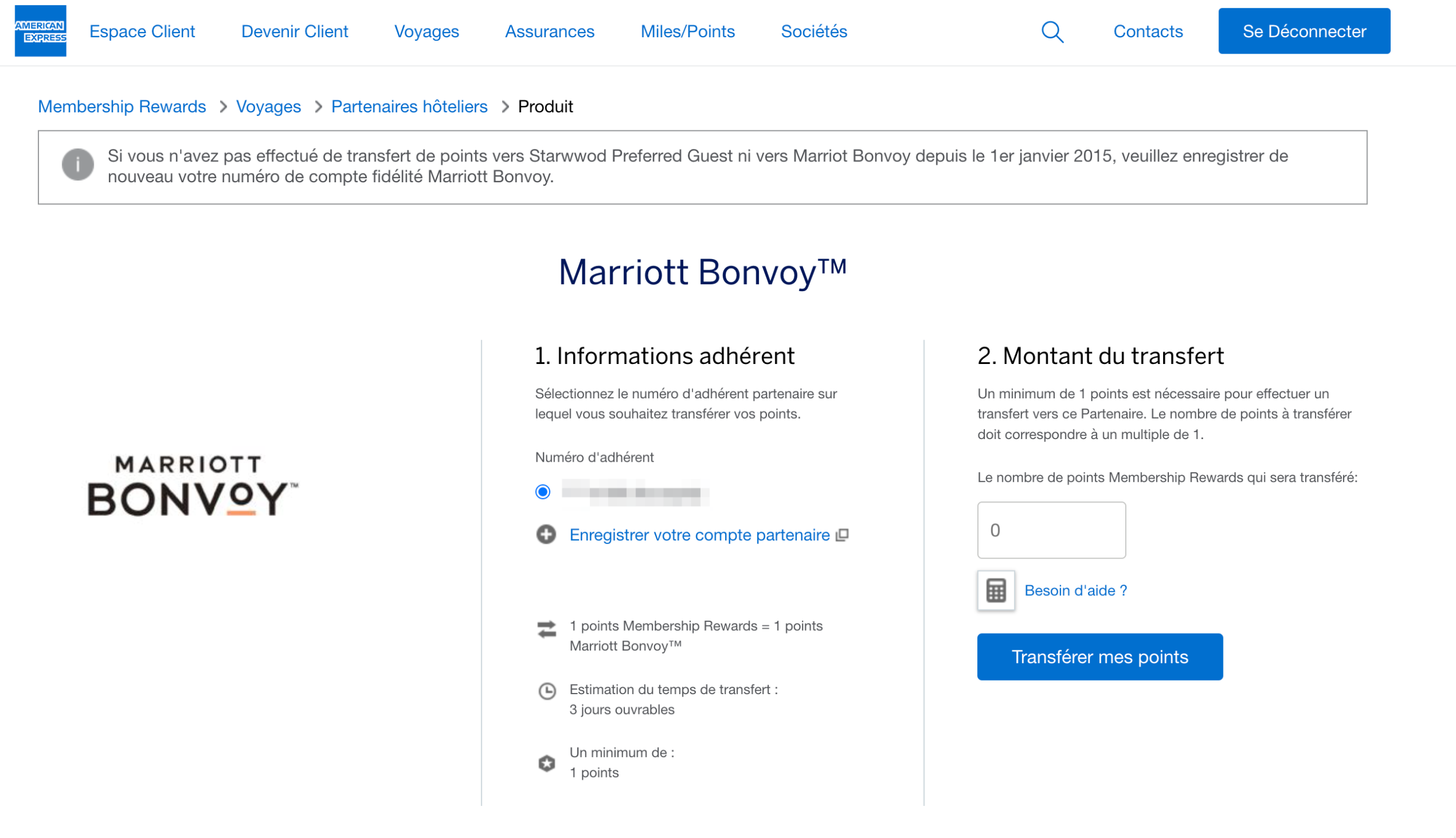1456x838 pixels.
Task: Go to Partenaires hôteliers breadcrumb
Action: pyautogui.click(x=409, y=107)
